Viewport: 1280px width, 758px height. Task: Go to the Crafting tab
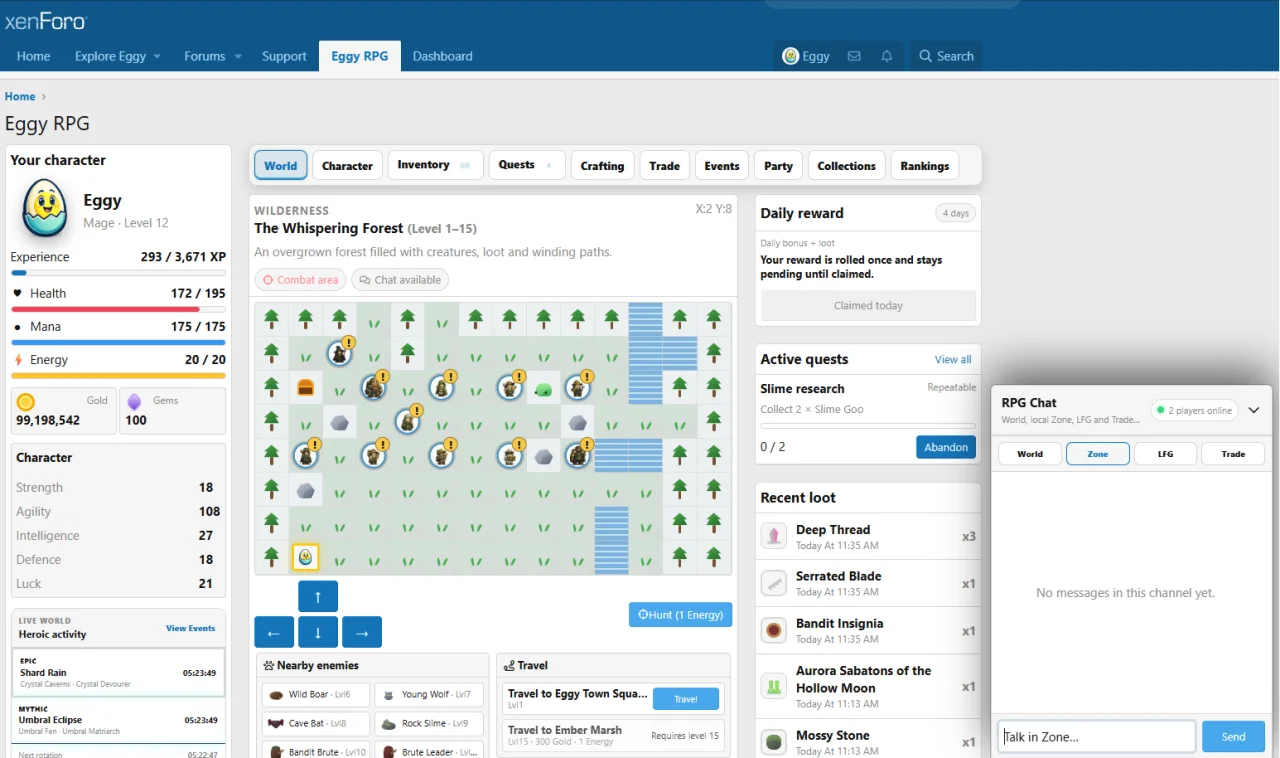(602, 166)
